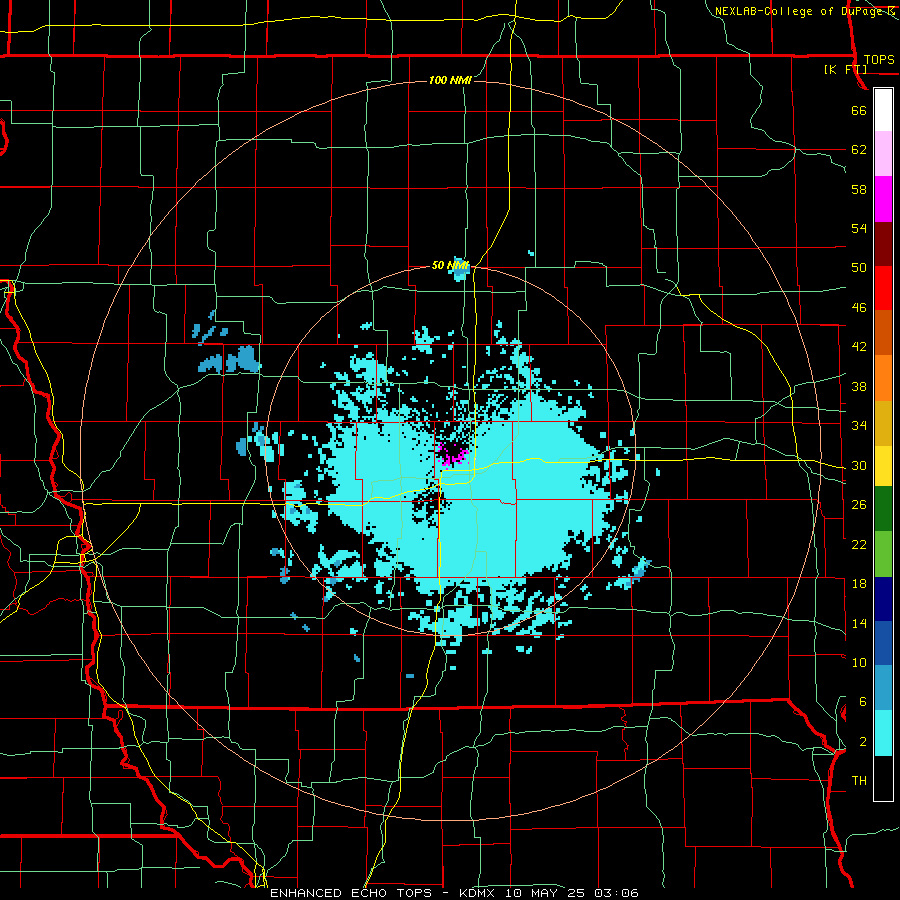Viewport: 900px width, 900px height.
Task: Click the 100 NMI range ring label
Action: click(450, 80)
